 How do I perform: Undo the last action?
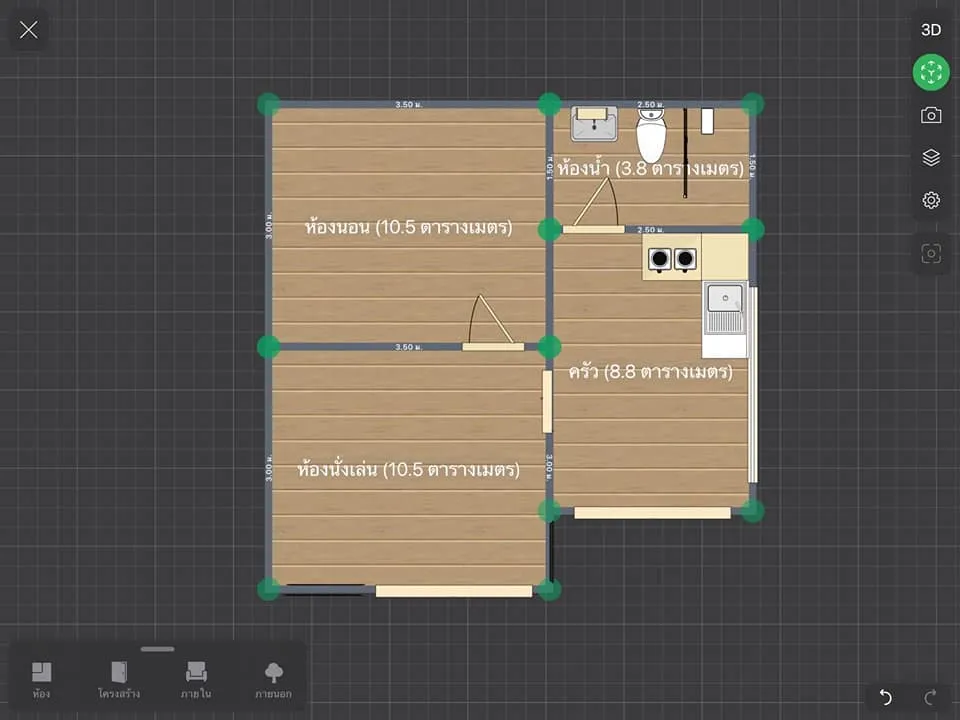885,697
